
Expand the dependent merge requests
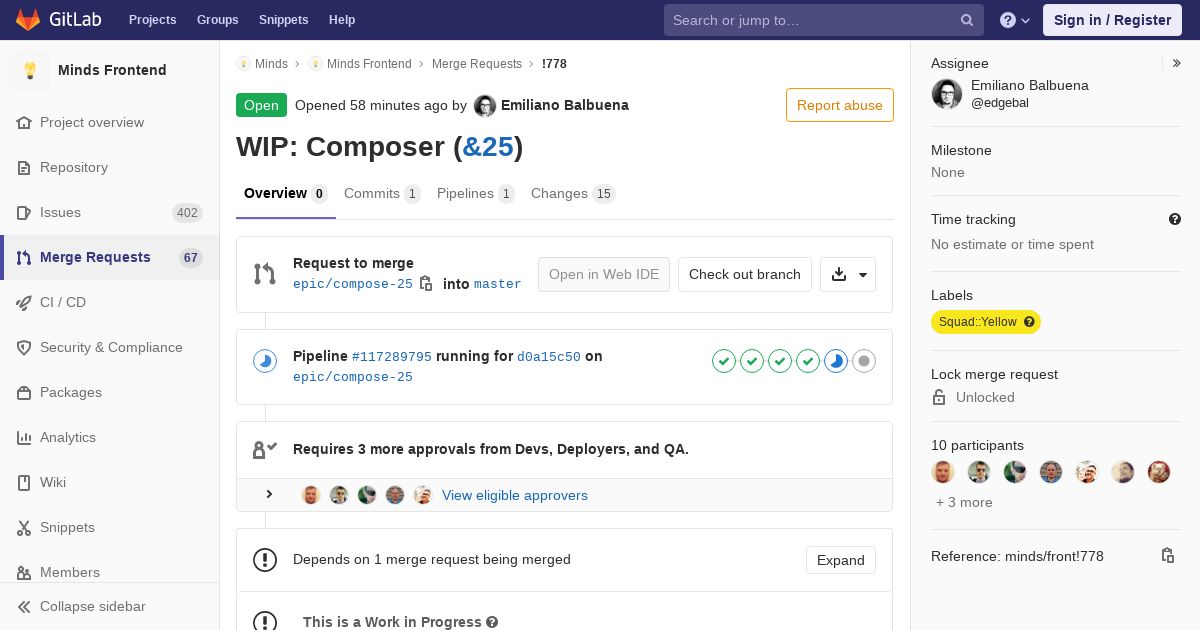tap(840, 560)
